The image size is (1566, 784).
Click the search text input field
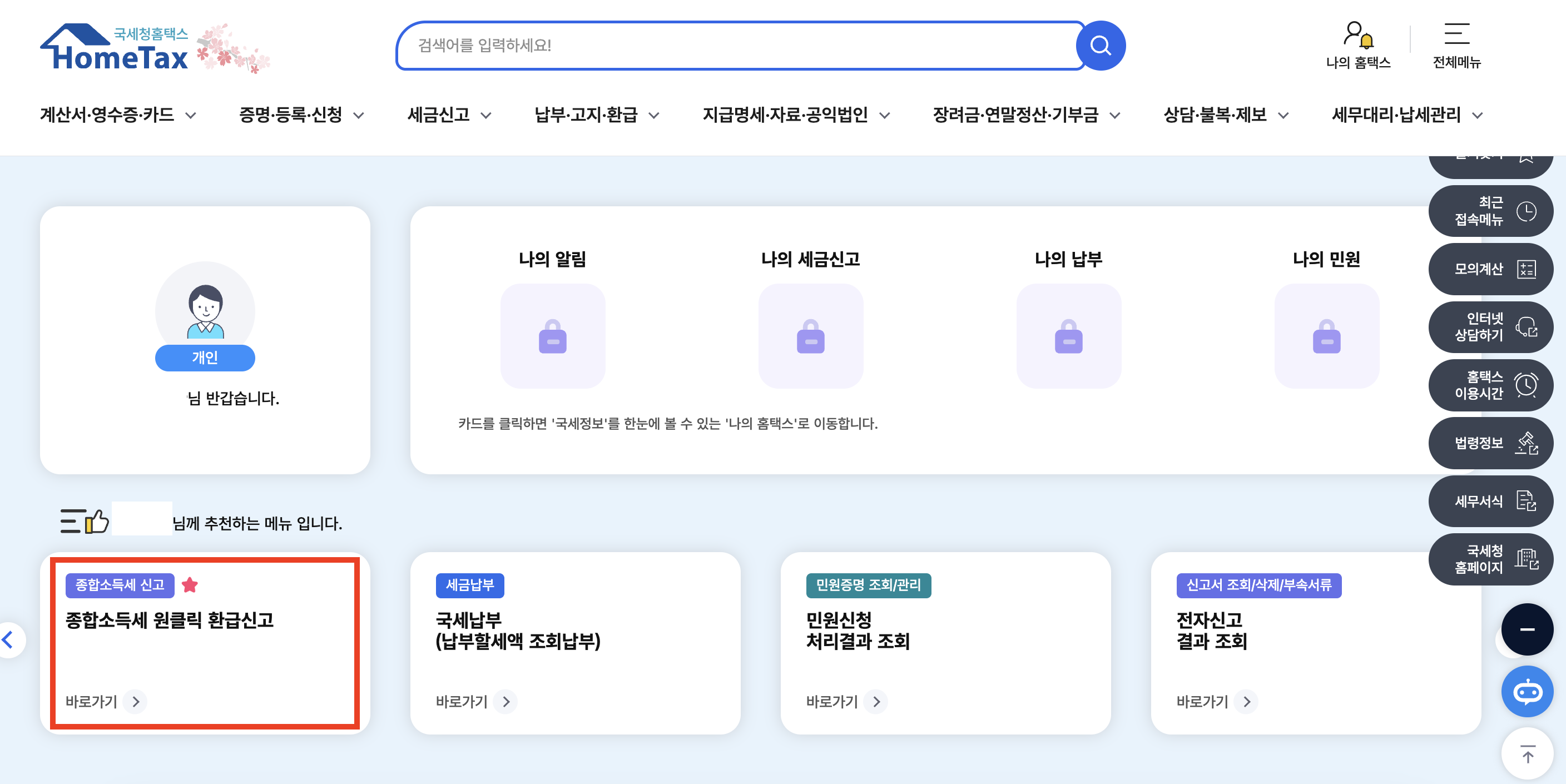tap(736, 46)
